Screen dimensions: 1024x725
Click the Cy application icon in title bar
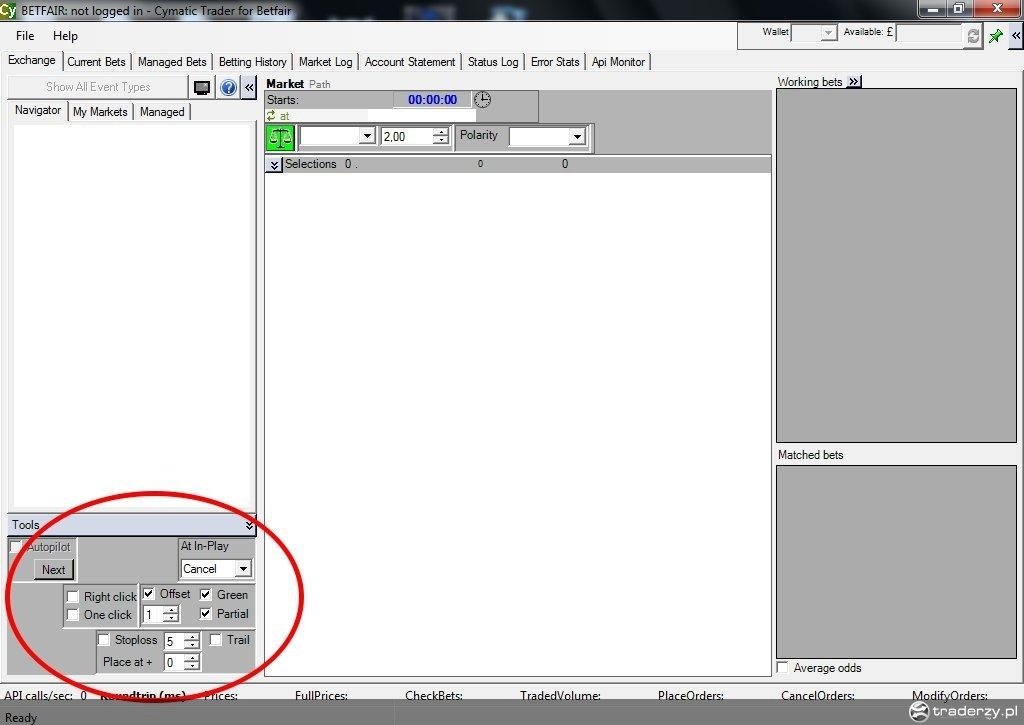[8, 10]
